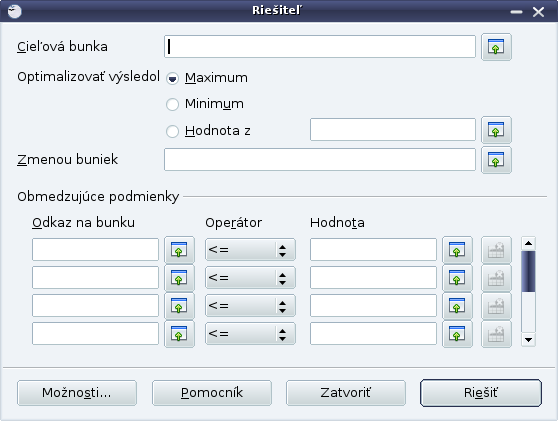The image size is (558, 421).
Task: Select the Hodnota z radio button
Action: coord(173,131)
